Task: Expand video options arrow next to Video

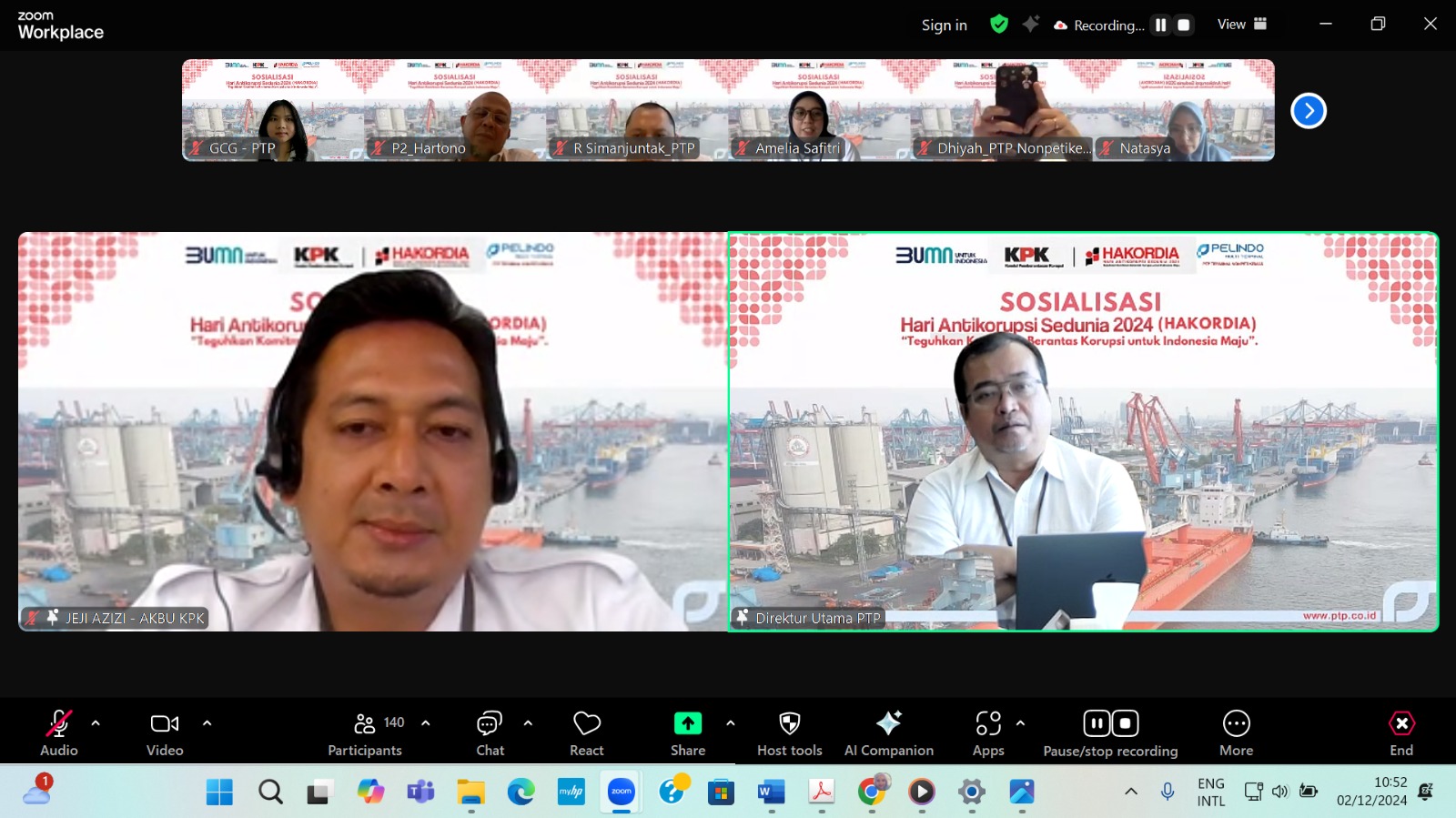Action: [207, 723]
